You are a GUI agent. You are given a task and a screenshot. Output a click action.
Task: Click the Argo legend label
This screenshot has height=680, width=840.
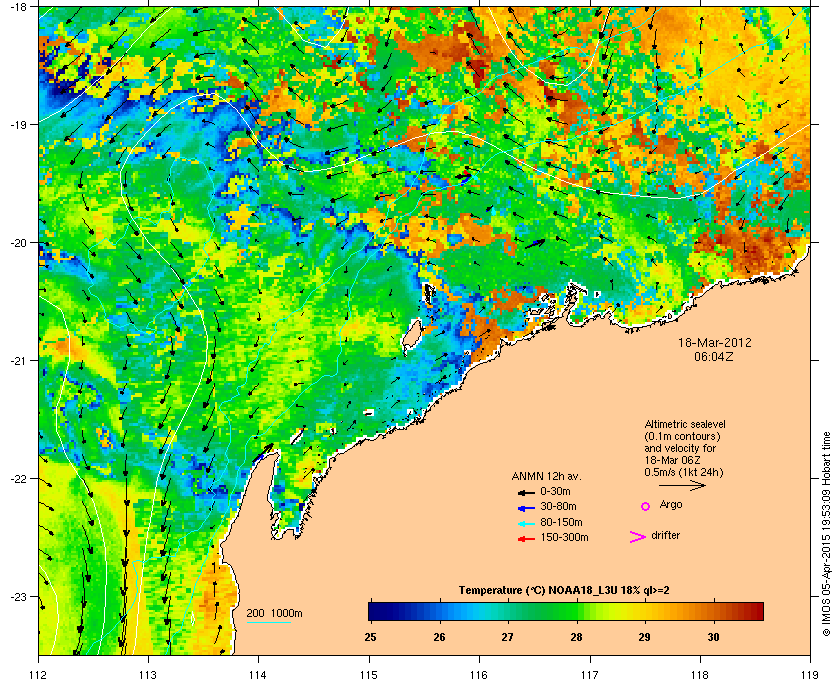(671, 505)
